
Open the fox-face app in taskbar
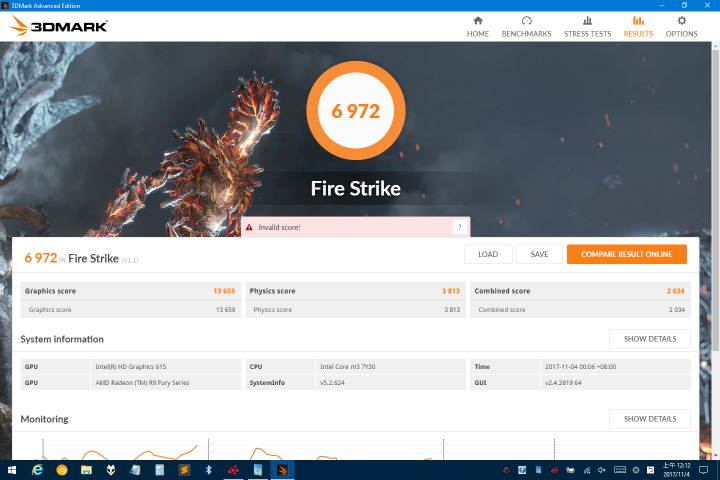111,470
